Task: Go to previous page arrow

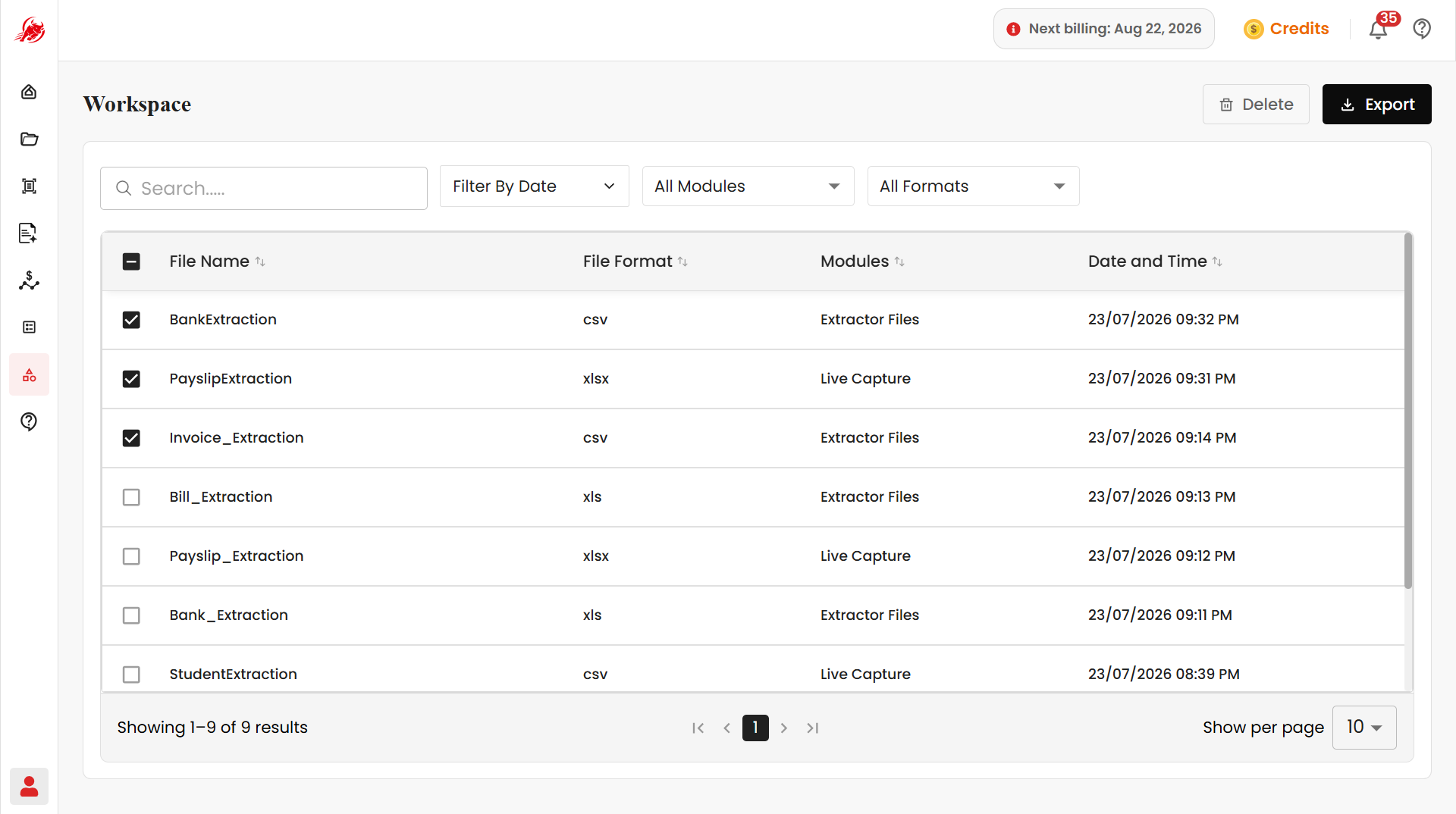Action: click(x=726, y=728)
